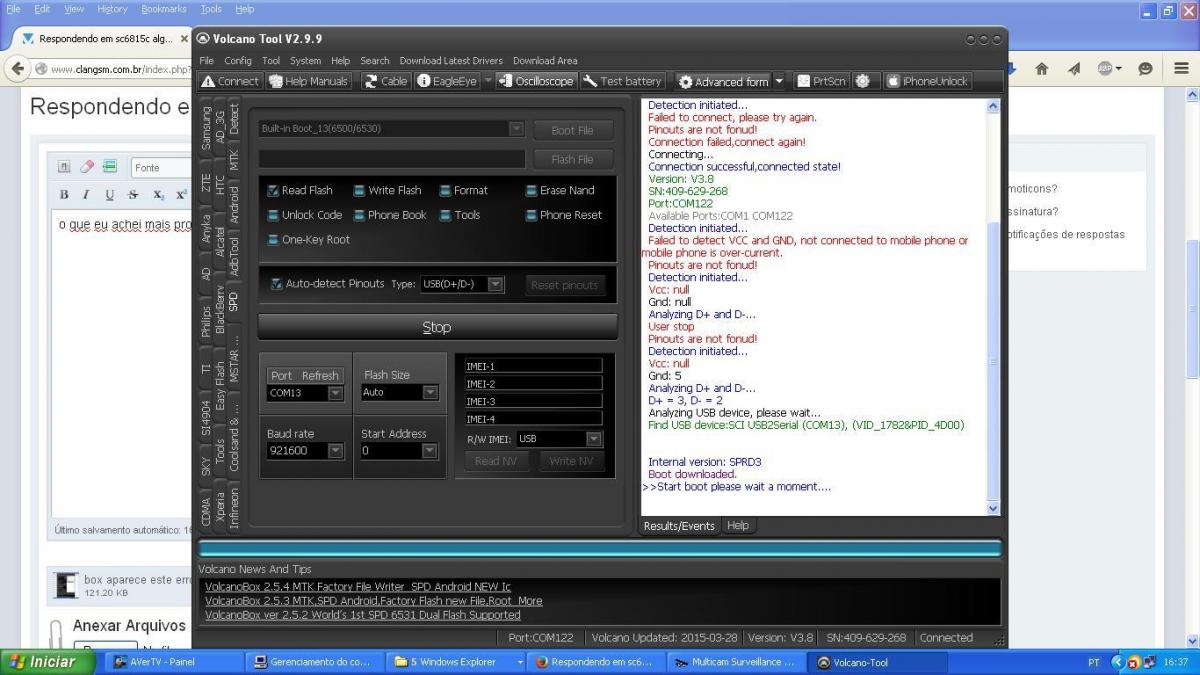Viewport: 1200px width, 675px height.
Task: Click the IMEI-1 input field
Action: [533, 366]
